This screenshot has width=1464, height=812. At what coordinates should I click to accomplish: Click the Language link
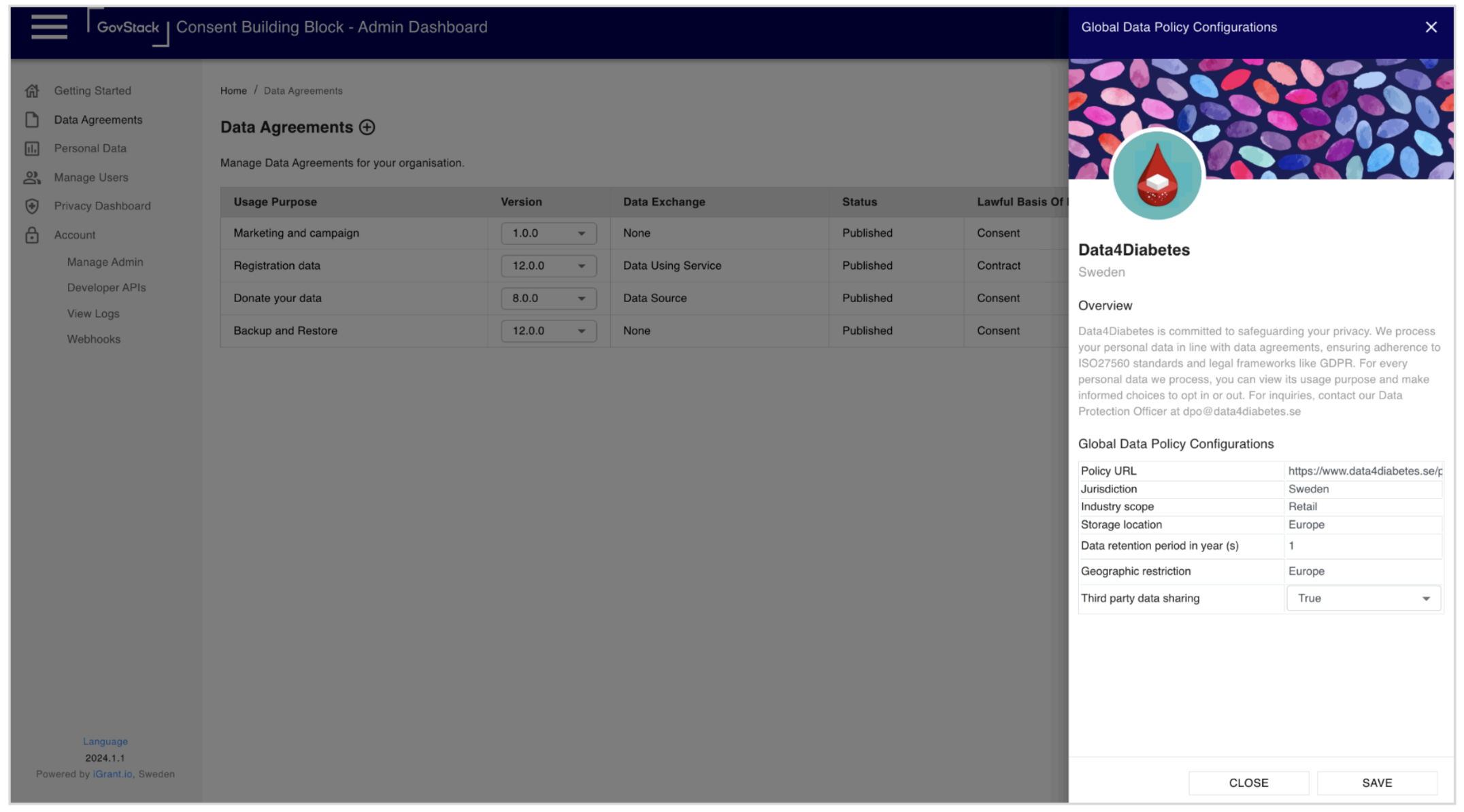coord(105,741)
